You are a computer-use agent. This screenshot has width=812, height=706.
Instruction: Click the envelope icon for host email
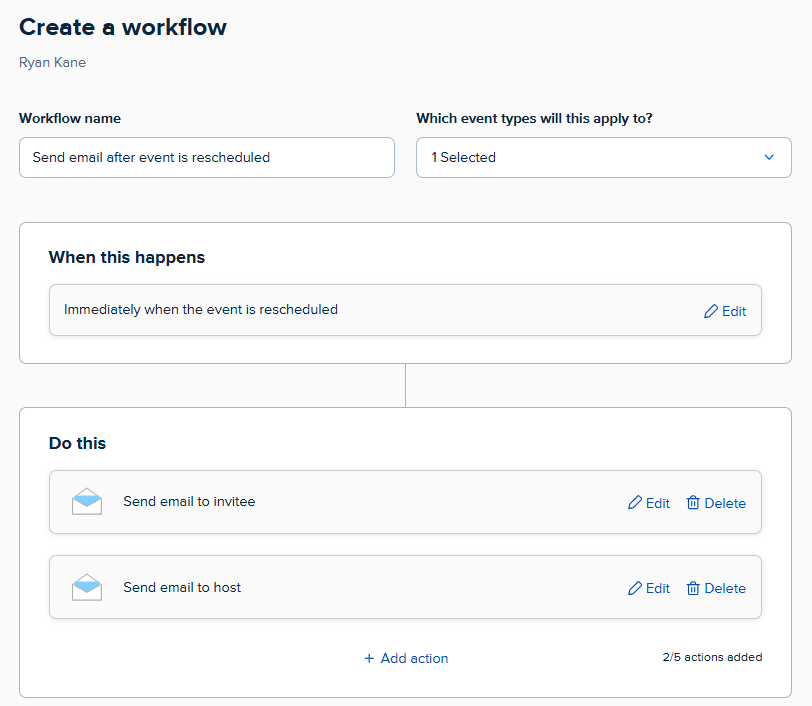click(87, 587)
